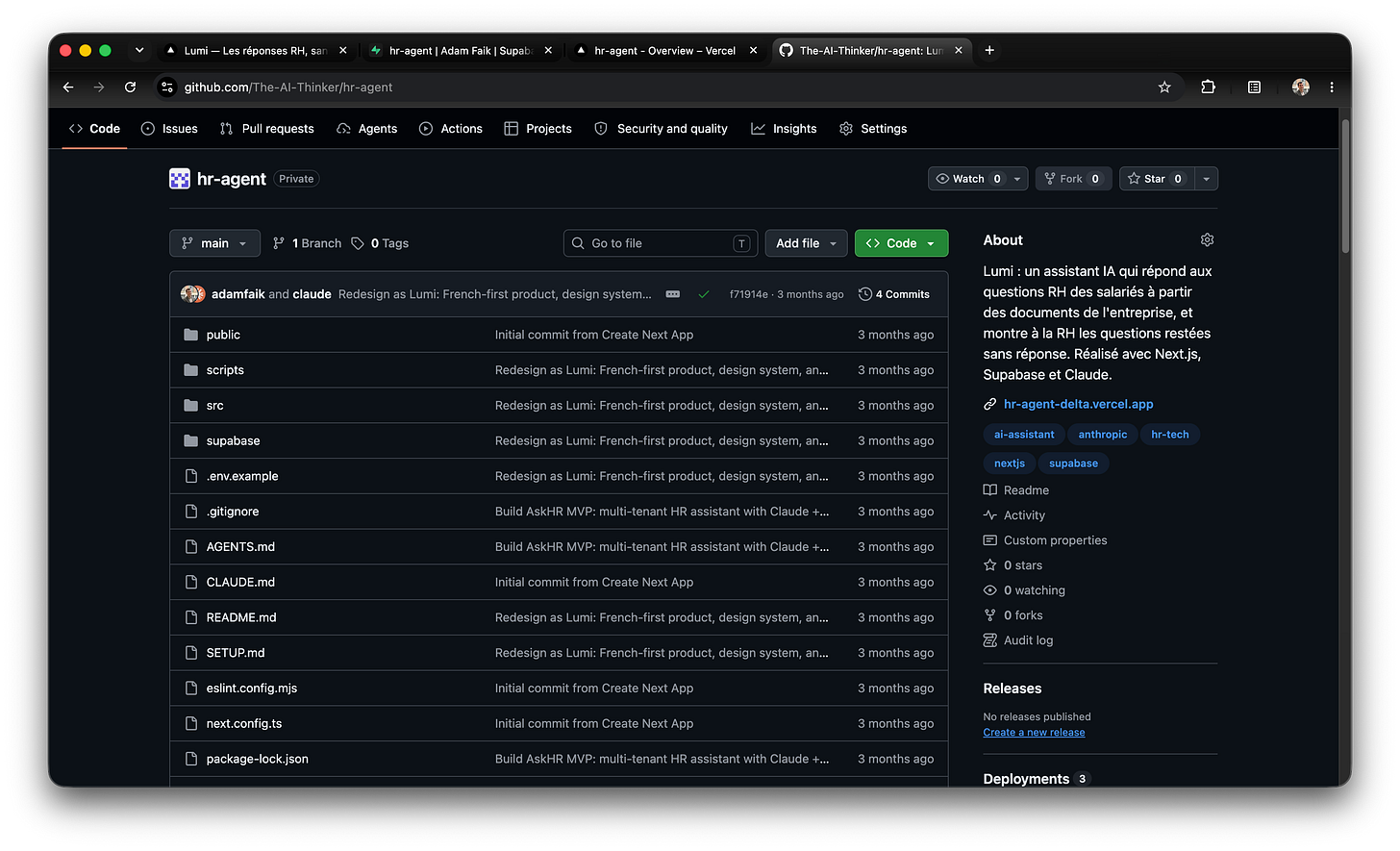Open the Insights tab
Image resolution: width=1400 pixels, height=851 pixels.
[784, 129]
